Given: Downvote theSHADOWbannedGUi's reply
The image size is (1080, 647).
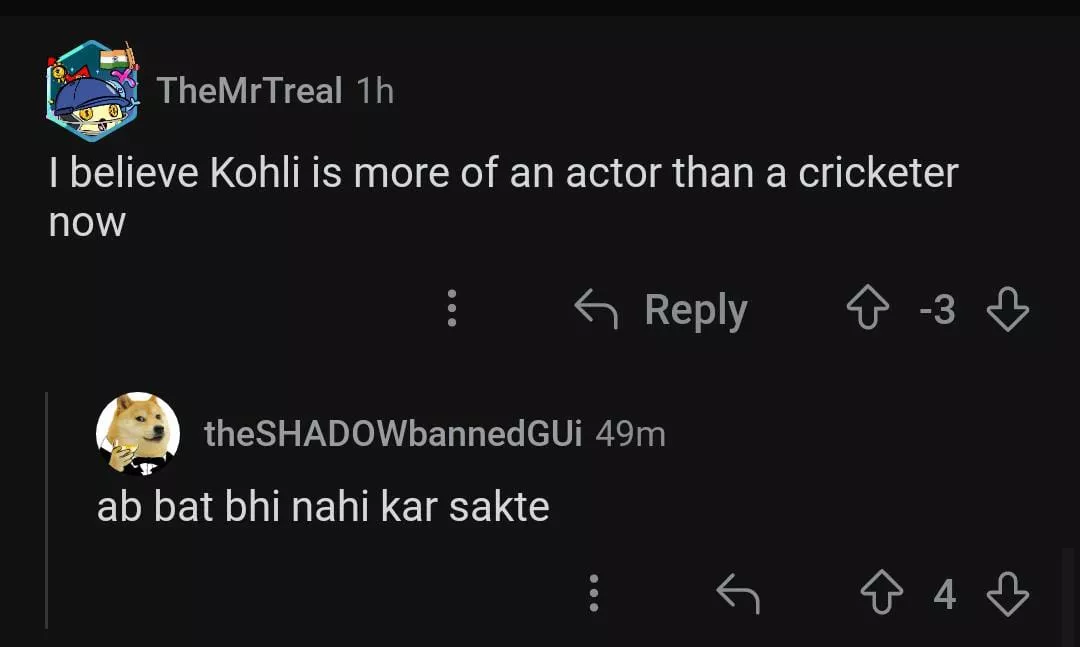Looking at the screenshot, I should [x=1007, y=595].
